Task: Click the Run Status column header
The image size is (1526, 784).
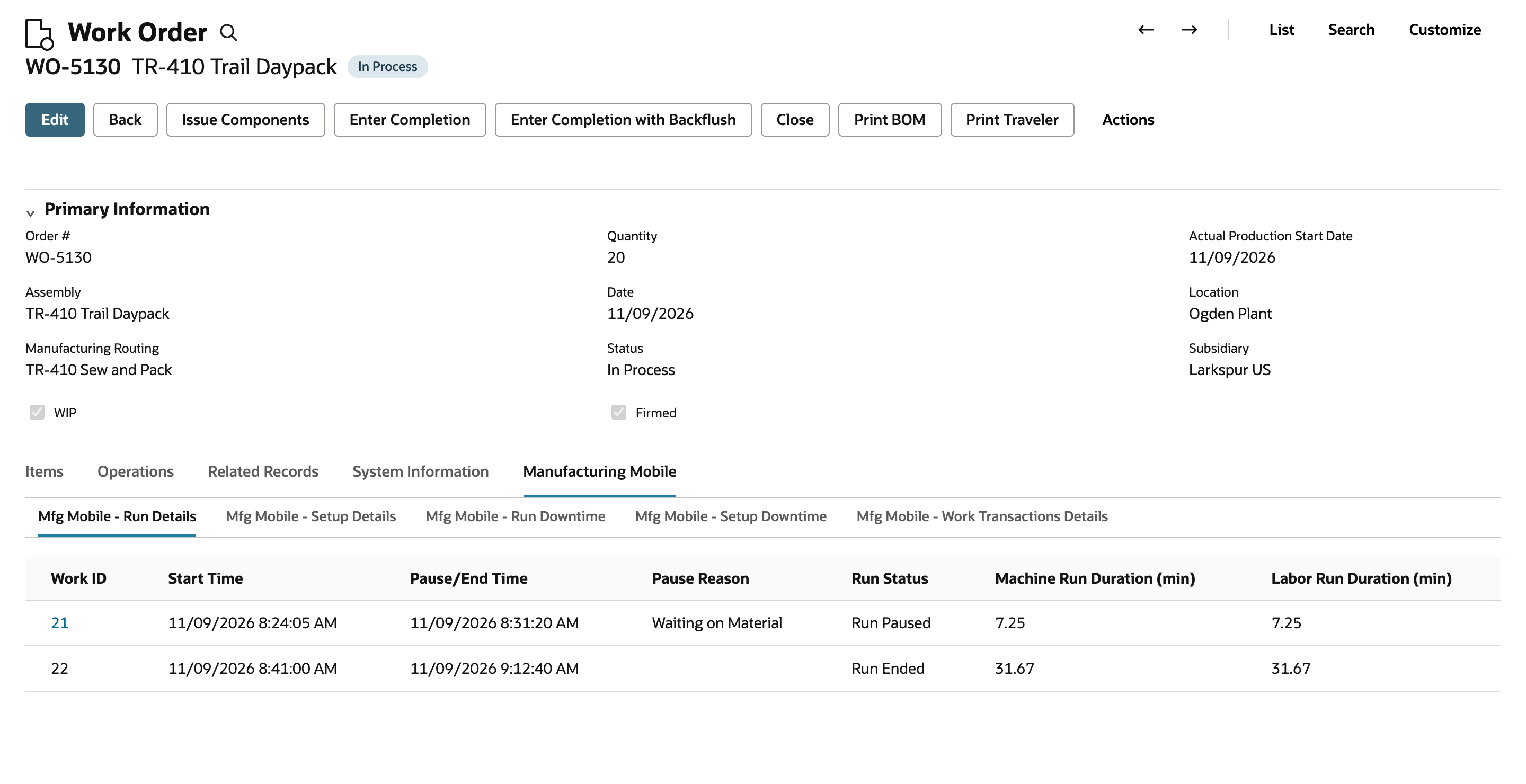Action: pyautogui.click(x=890, y=578)
